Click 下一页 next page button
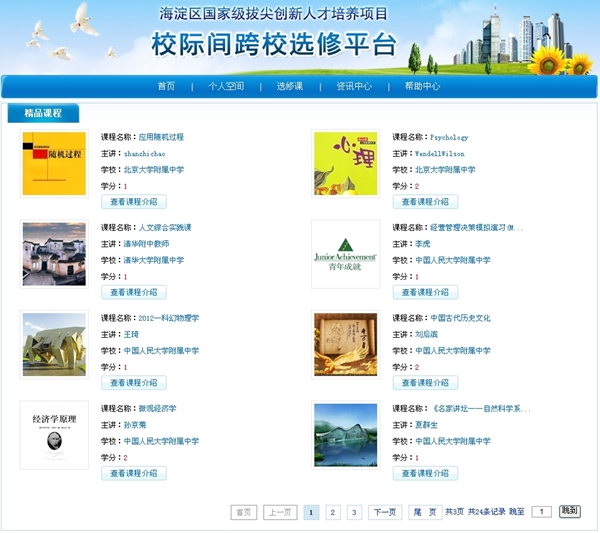This screenshot has width=600, height=533. click(x=385, y=512)
